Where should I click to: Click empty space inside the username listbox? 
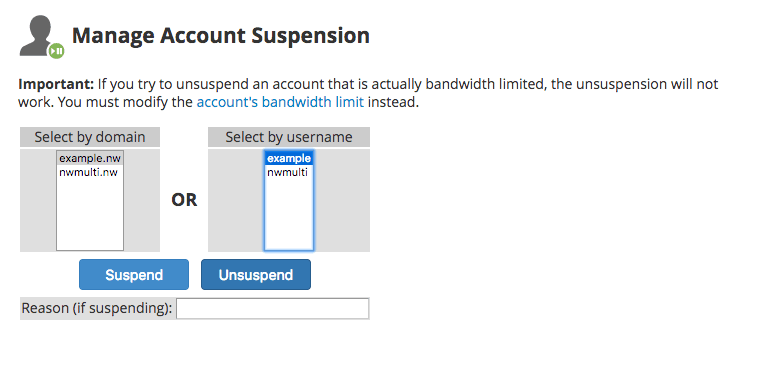[x=289, y=215]
